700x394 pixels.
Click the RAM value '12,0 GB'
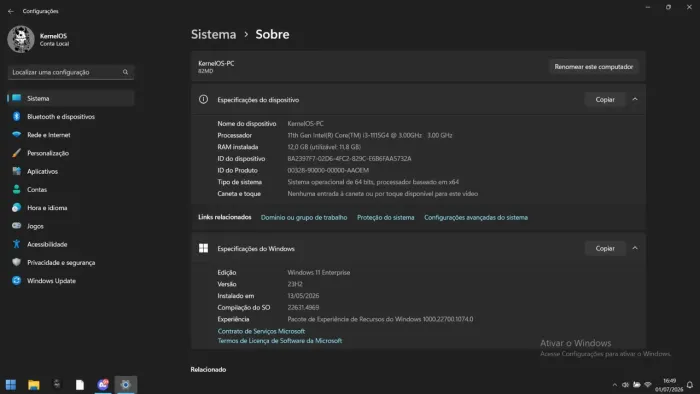pos(324,147)
